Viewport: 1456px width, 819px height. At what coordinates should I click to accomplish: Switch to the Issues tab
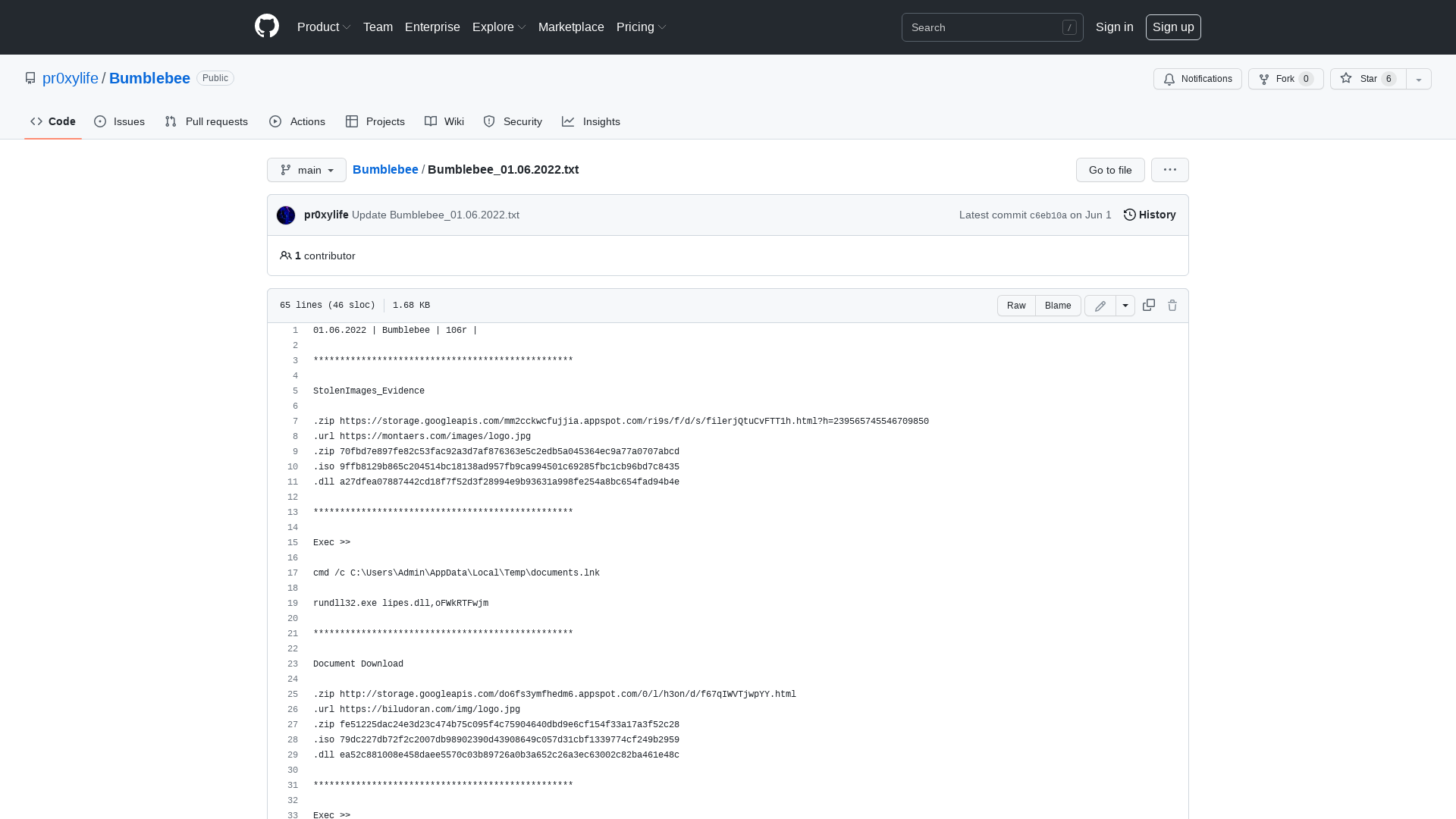[x=120, y=121]
